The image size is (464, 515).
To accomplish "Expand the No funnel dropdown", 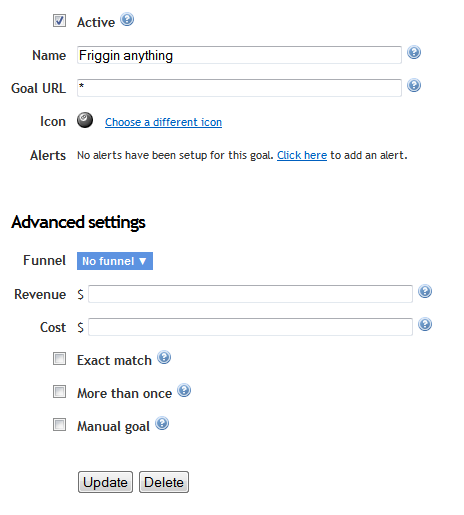I will [x=115, y=261].
